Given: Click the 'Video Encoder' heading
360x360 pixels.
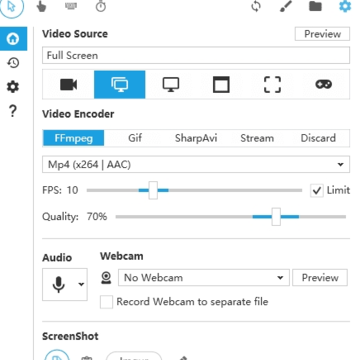Looking at the screenshot, I should tap(78, 114).
